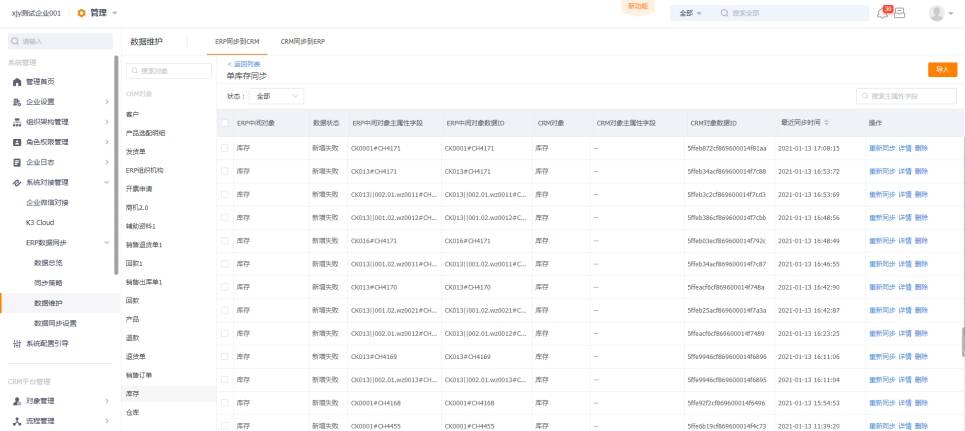Expand the 角色权限管理 menu chevron
The height and width of the screenshot is (431, 965).
point(106,142)
